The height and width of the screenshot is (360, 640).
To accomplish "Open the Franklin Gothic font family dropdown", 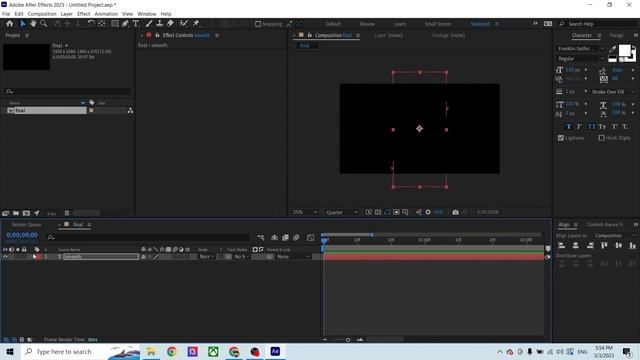I will (x=581, y=49).
